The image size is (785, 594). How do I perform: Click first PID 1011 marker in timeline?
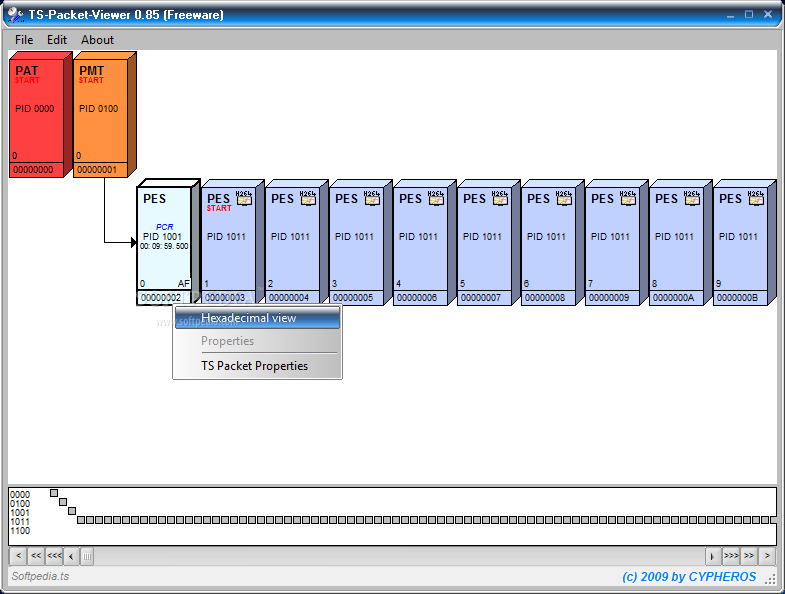pos(81,520)
